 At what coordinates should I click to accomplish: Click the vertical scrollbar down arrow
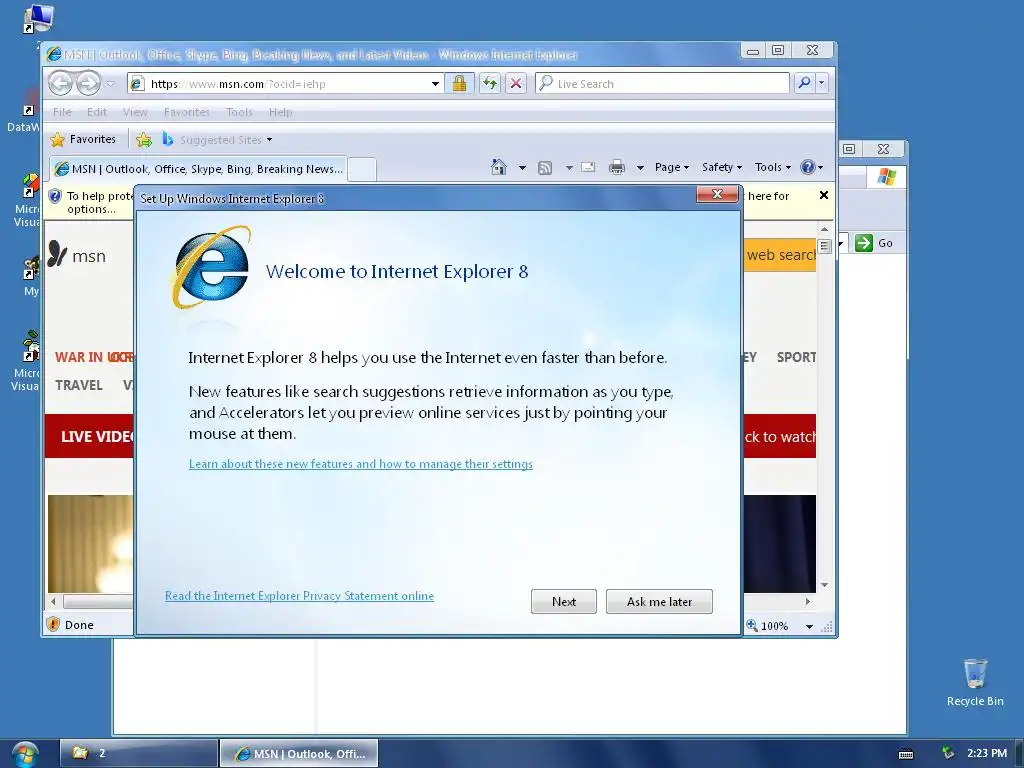[x=824, y=584]
